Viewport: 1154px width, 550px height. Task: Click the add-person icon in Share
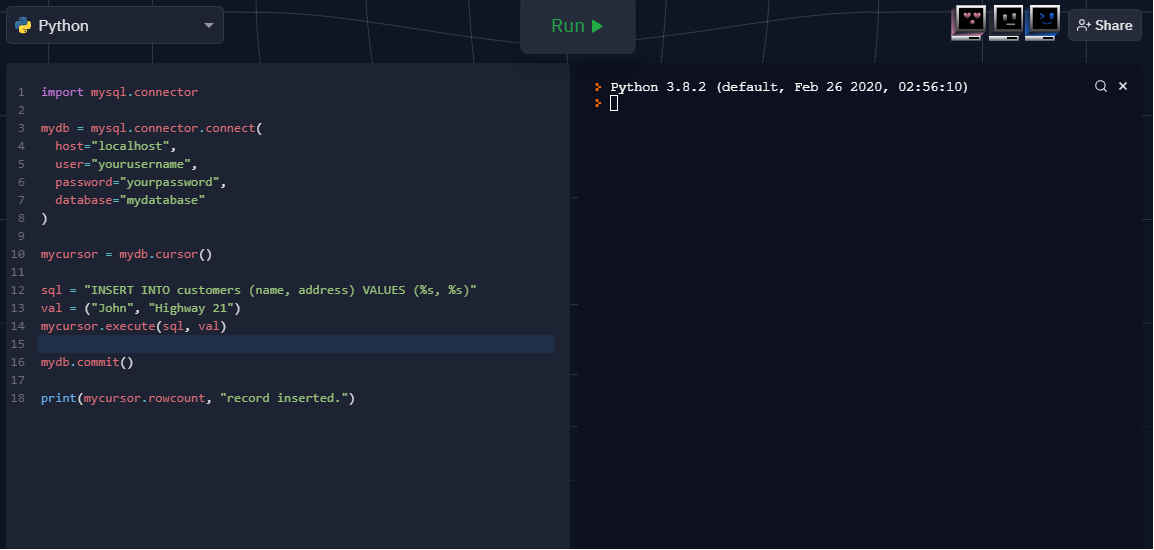coord(1083,26)
